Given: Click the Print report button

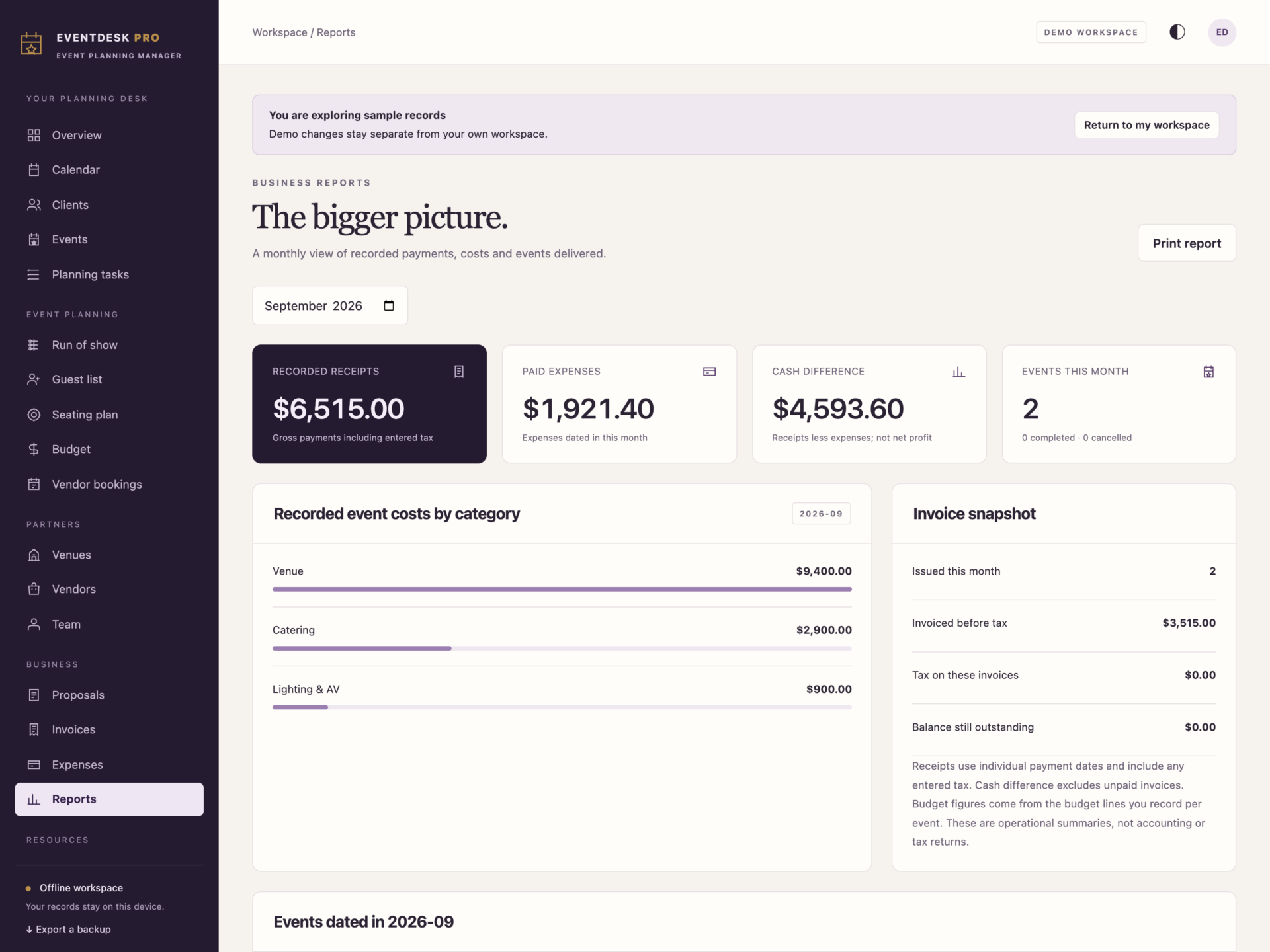Looking at the screenshot, I should tap(1187, 243).
